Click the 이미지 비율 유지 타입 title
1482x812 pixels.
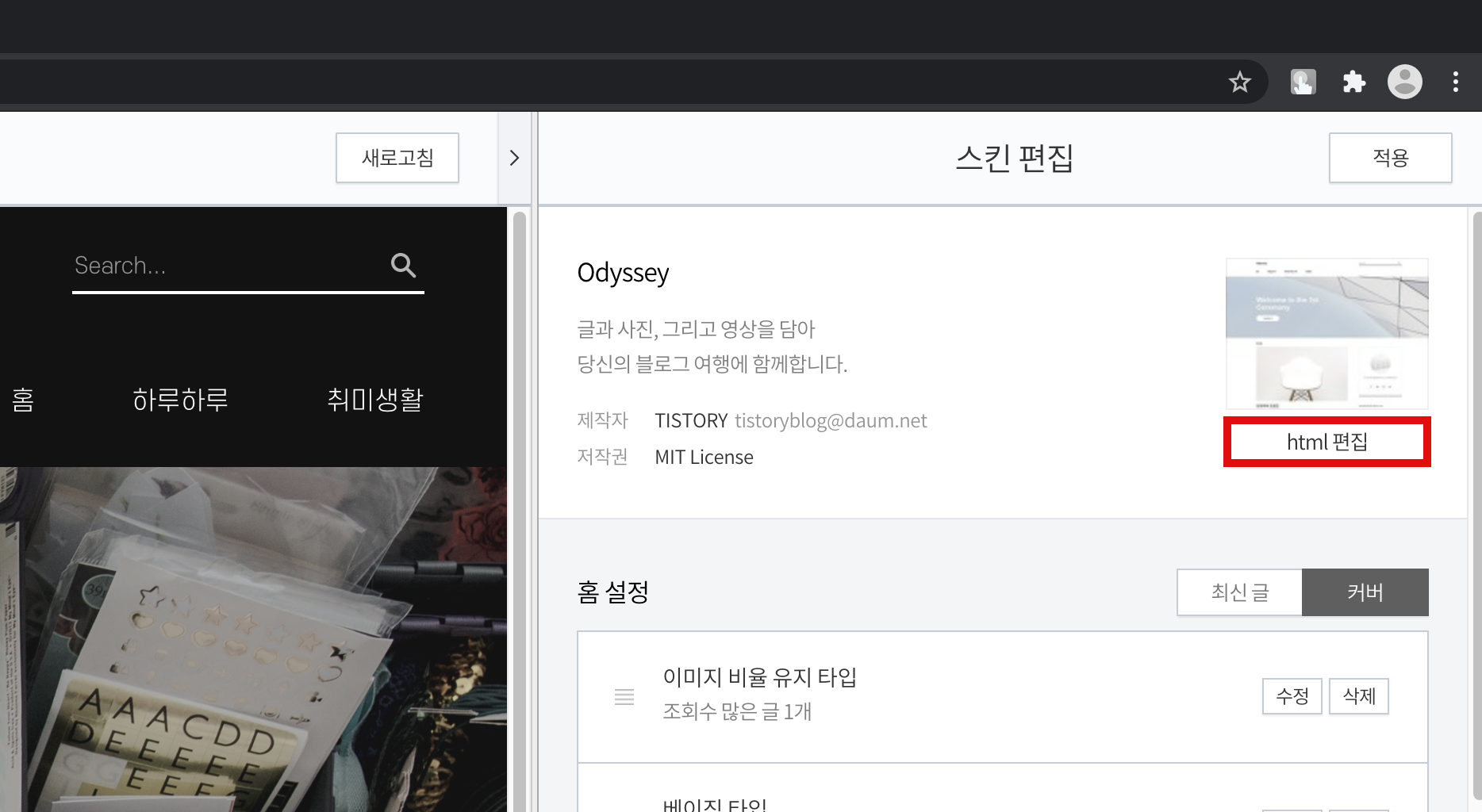(760, 677)
